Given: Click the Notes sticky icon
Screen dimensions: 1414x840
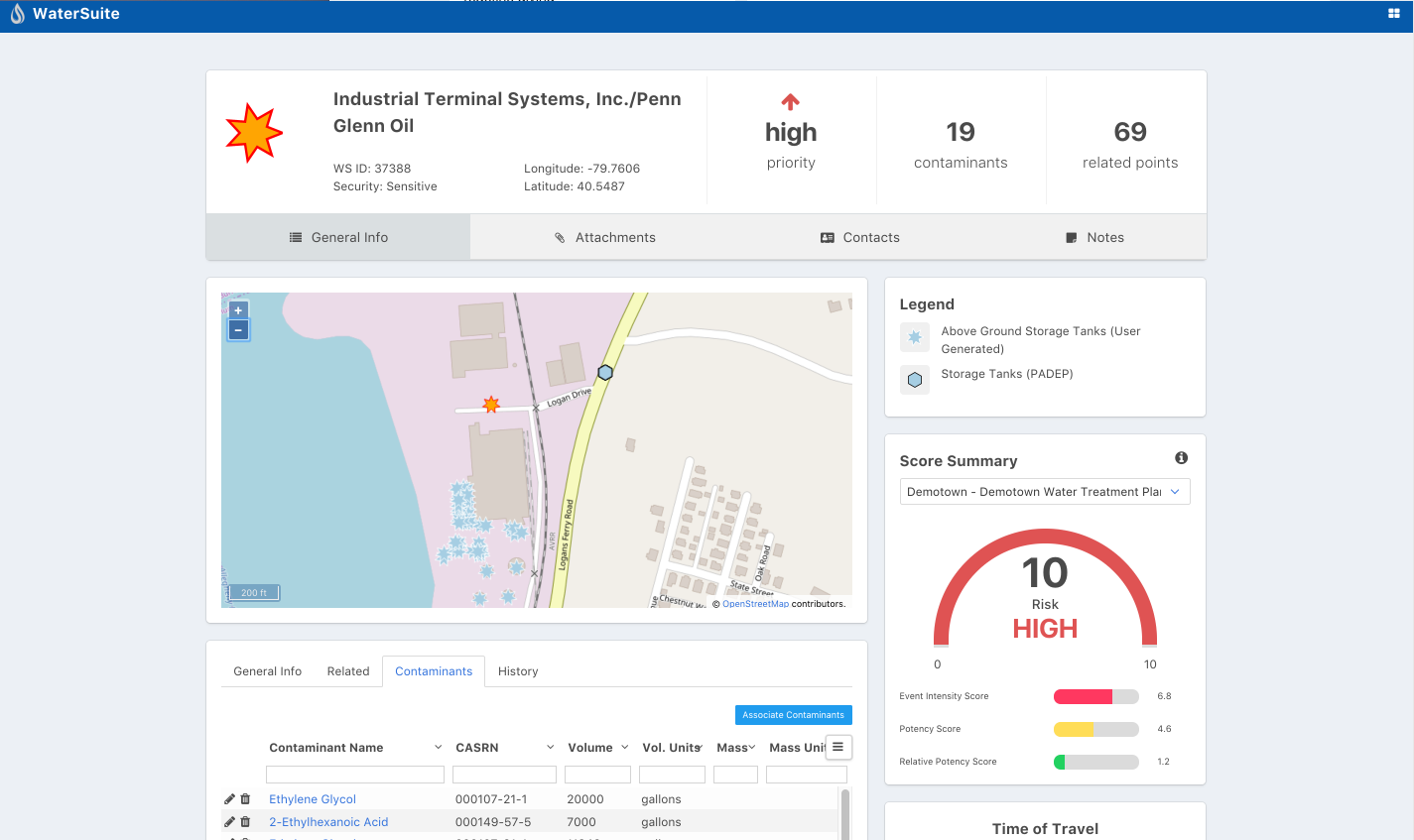Looking at the screenshot, I should pyautogui.click(x=1072, y=238).
